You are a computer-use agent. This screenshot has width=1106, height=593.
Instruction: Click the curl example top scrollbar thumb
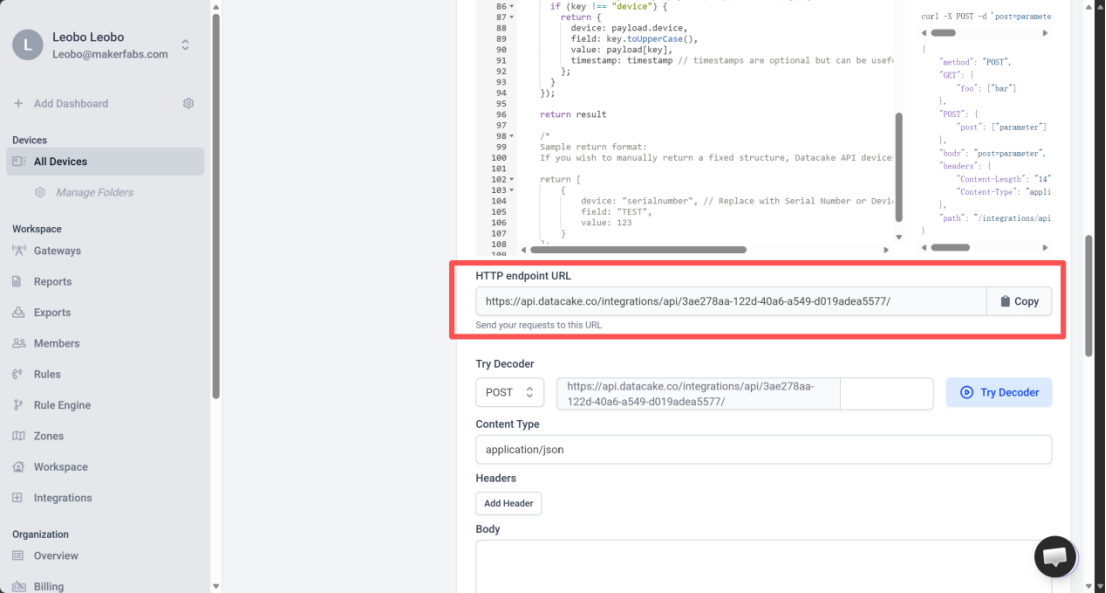point(943,33)
